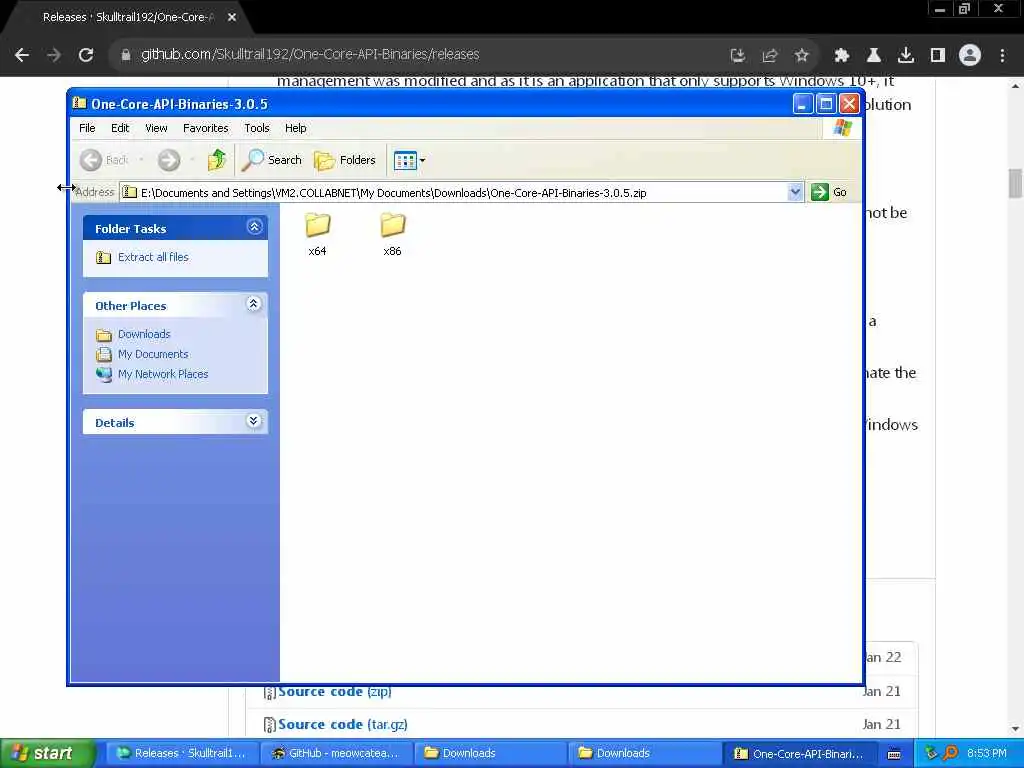The width and height of the screenshot is (1024, 768).
Task: Click the Chrome back arrow
Action: (22, 55)
